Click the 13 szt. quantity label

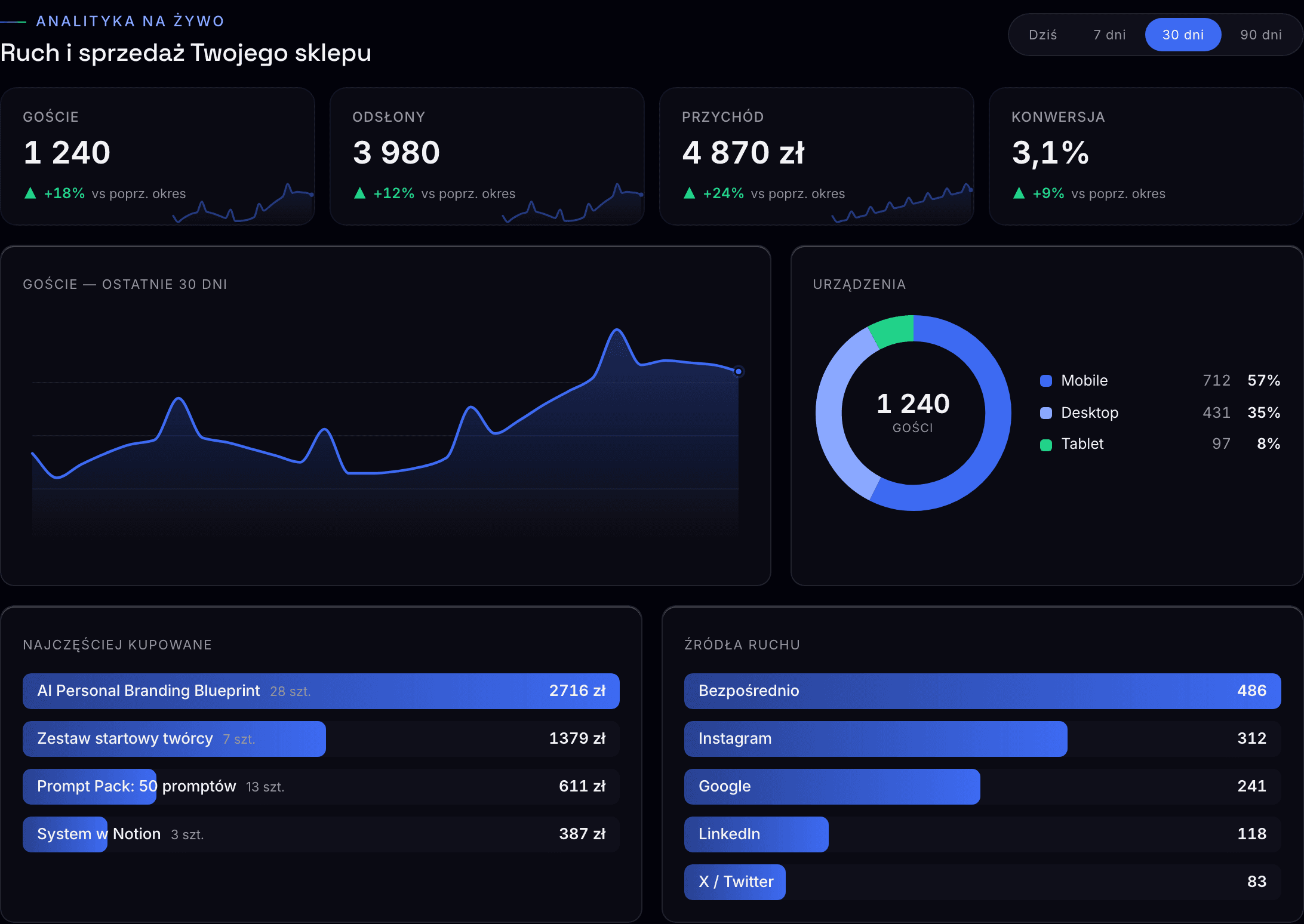tap(265, 787)
